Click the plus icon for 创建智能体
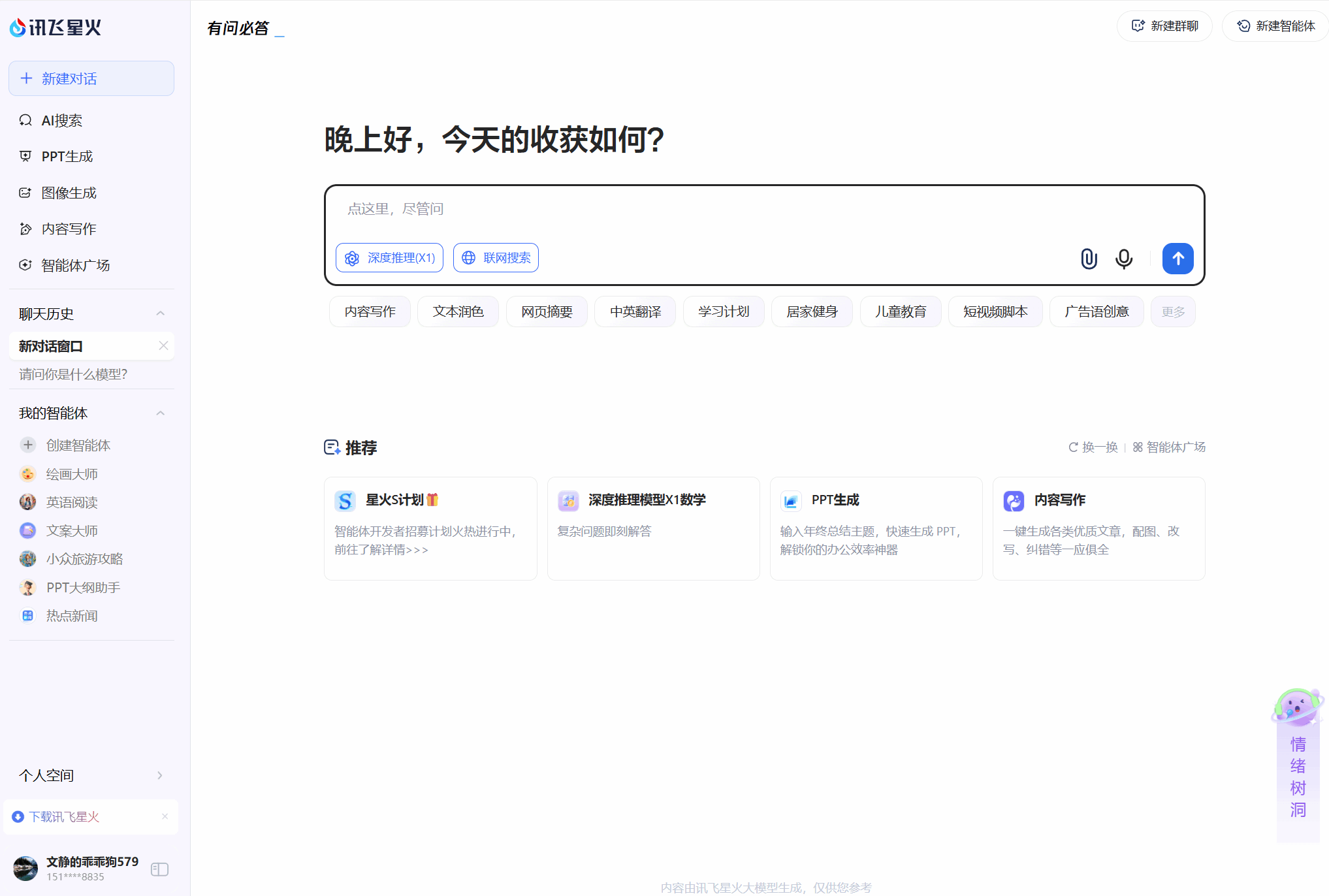Viewport: 1329px width, 896px height. coord(27,445)
